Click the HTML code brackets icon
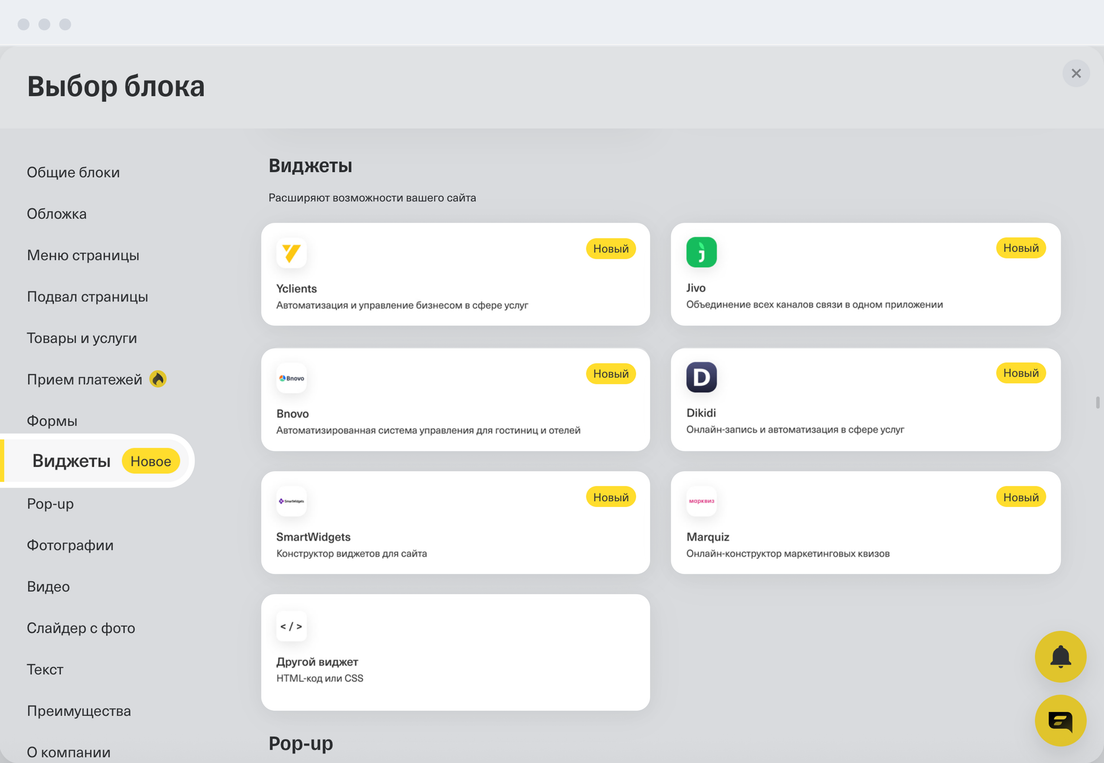Viewport: 1104px width, 763px height. [x=291, y=626]
